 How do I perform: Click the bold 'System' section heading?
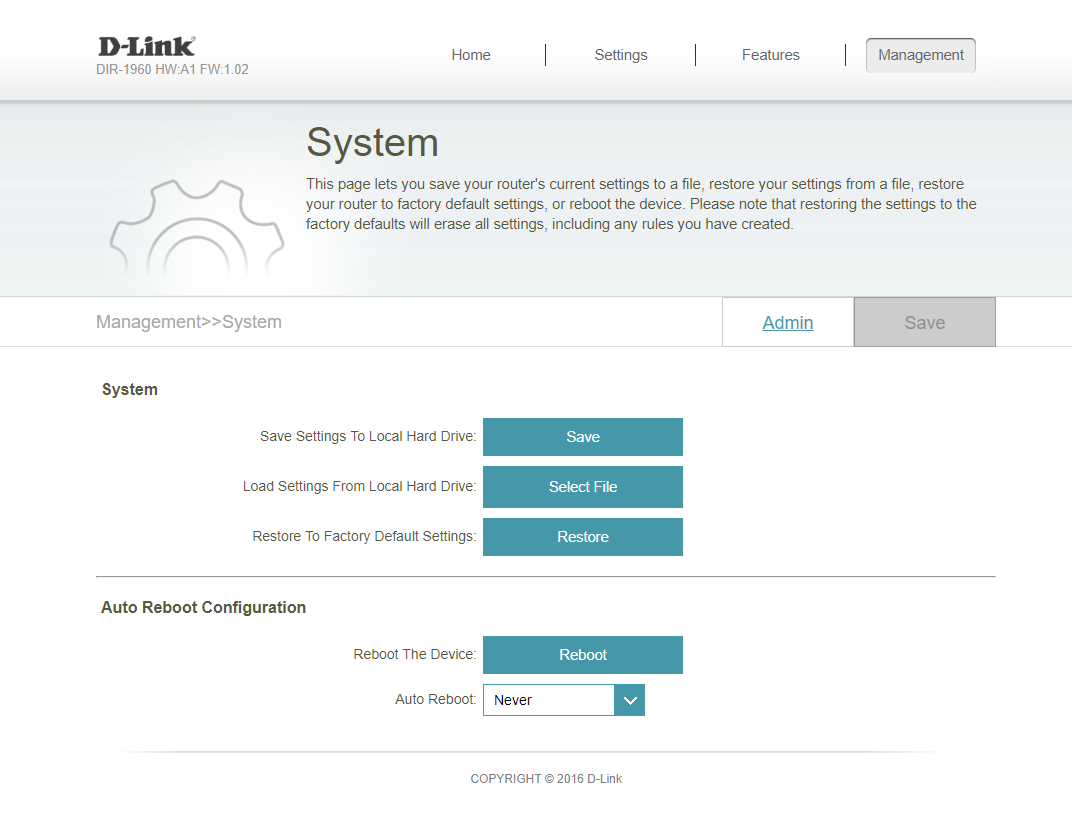click(x=130, y=390)
